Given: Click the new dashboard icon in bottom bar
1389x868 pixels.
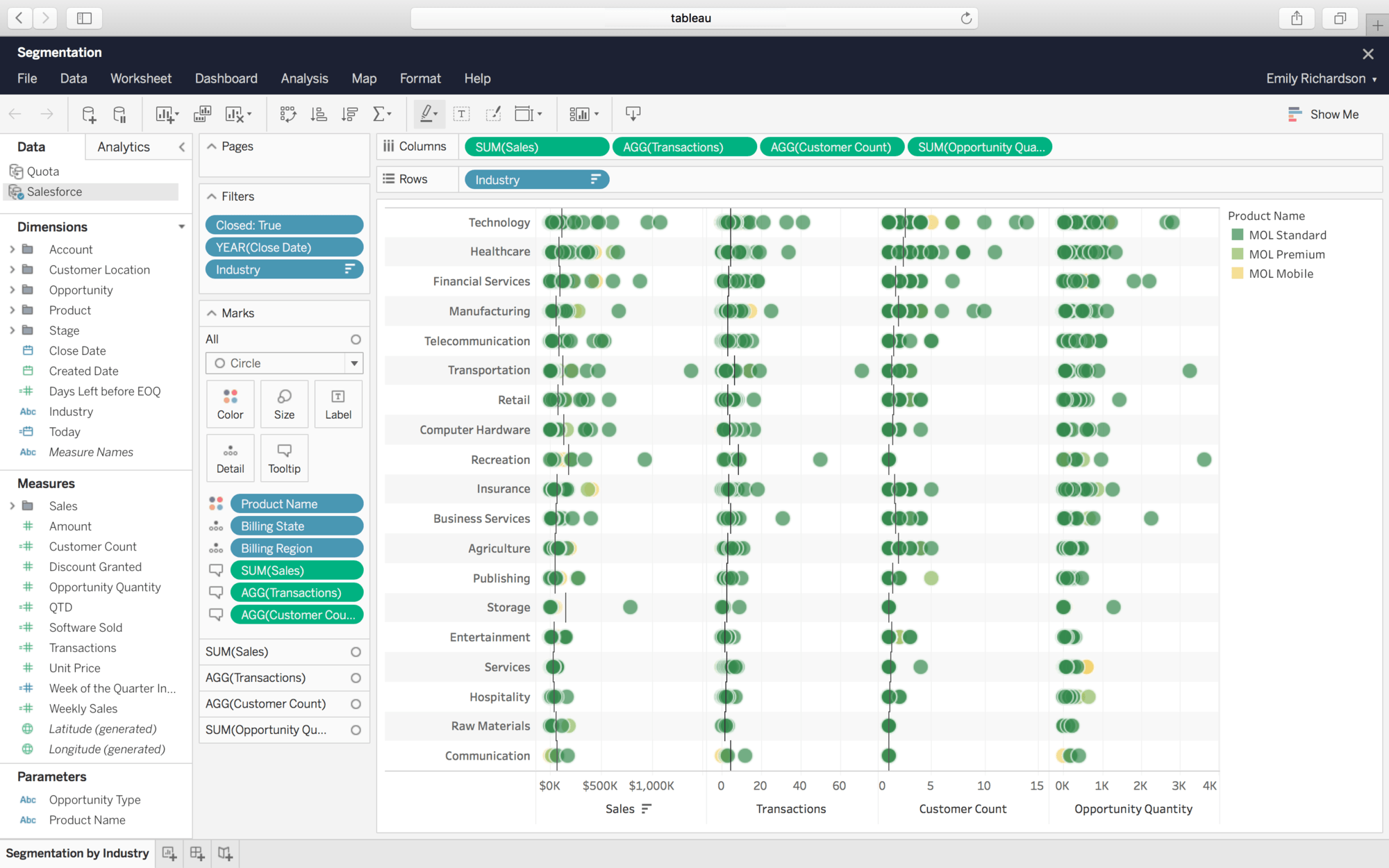Looking at the screenshot, I should [x=197, y=853].
